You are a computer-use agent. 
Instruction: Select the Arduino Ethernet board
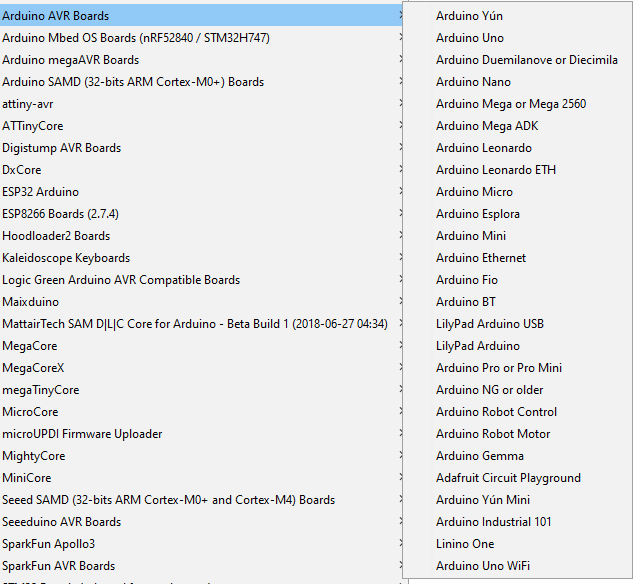[x=518, y=257]
